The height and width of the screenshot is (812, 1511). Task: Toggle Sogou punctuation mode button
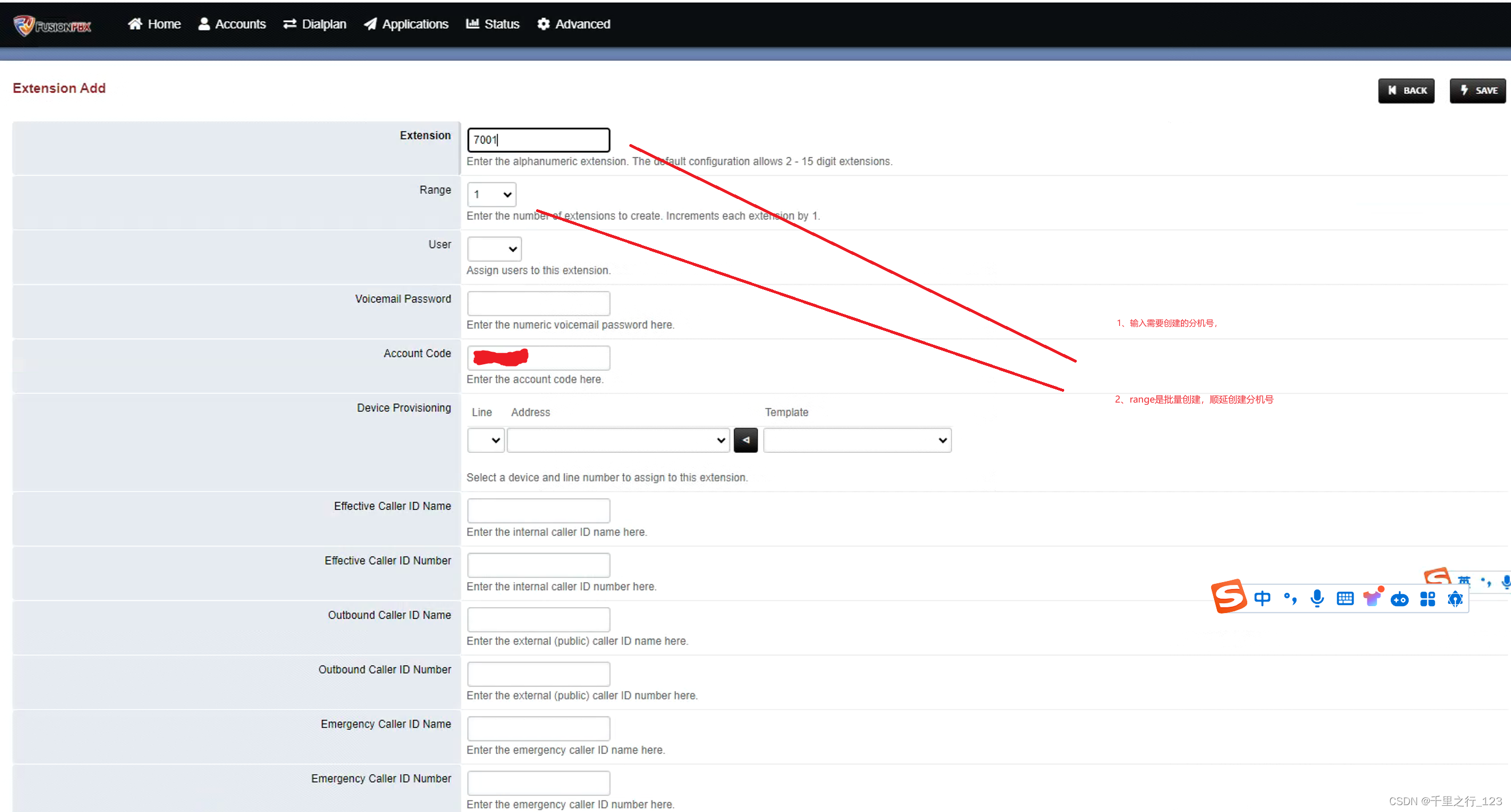coord(1290,598)
